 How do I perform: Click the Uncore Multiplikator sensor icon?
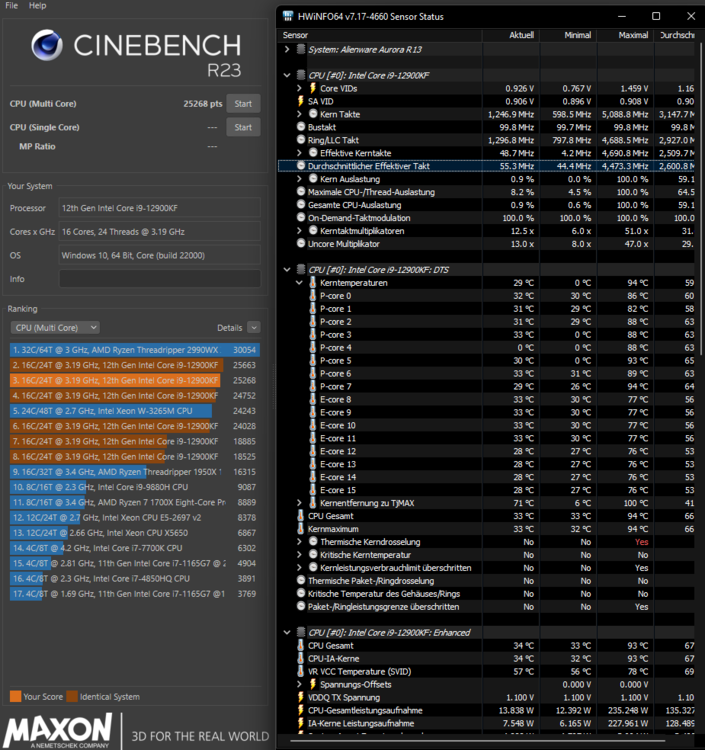300,244
